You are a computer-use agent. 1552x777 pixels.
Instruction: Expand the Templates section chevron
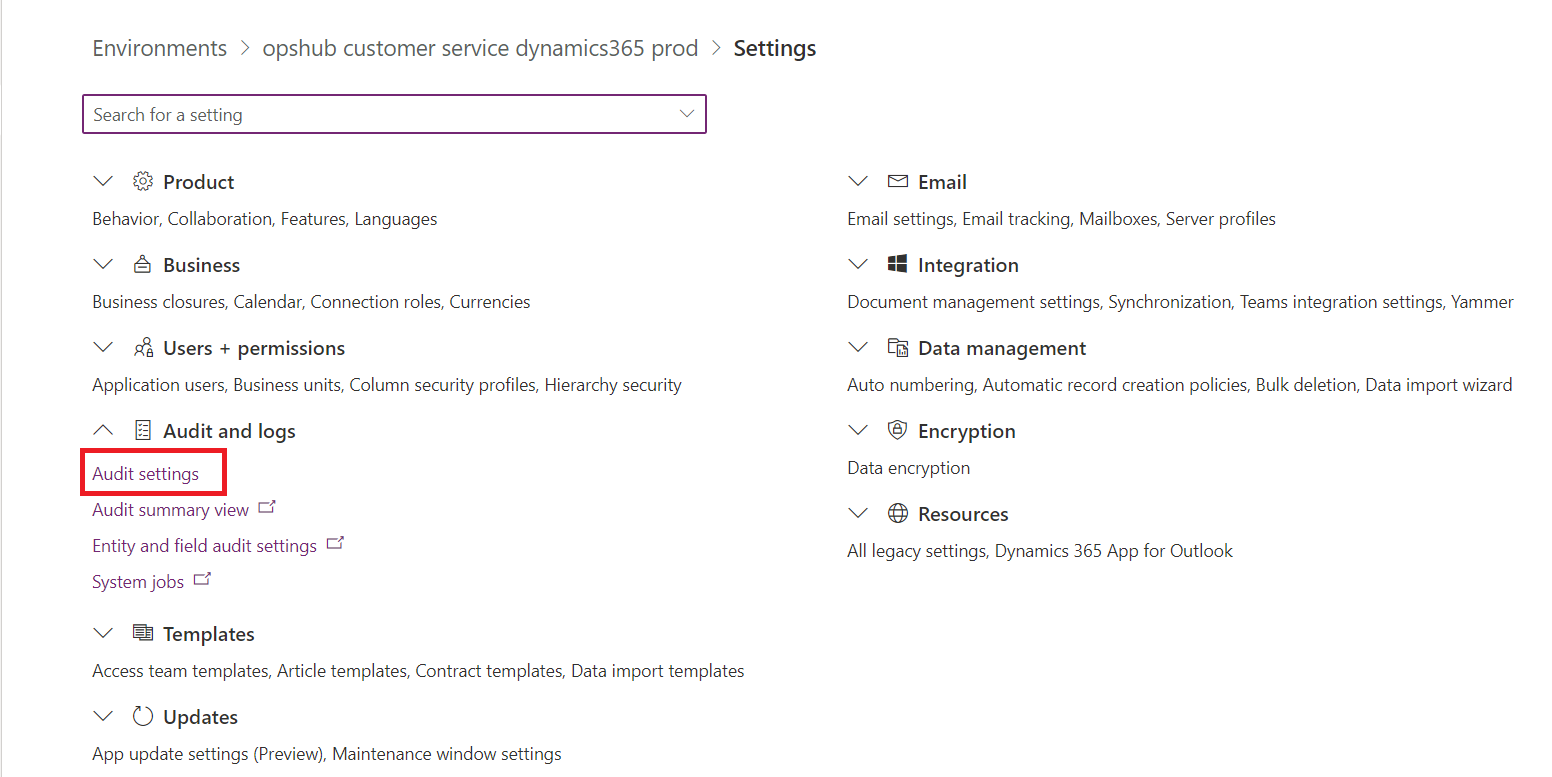(x=103, y=634)
